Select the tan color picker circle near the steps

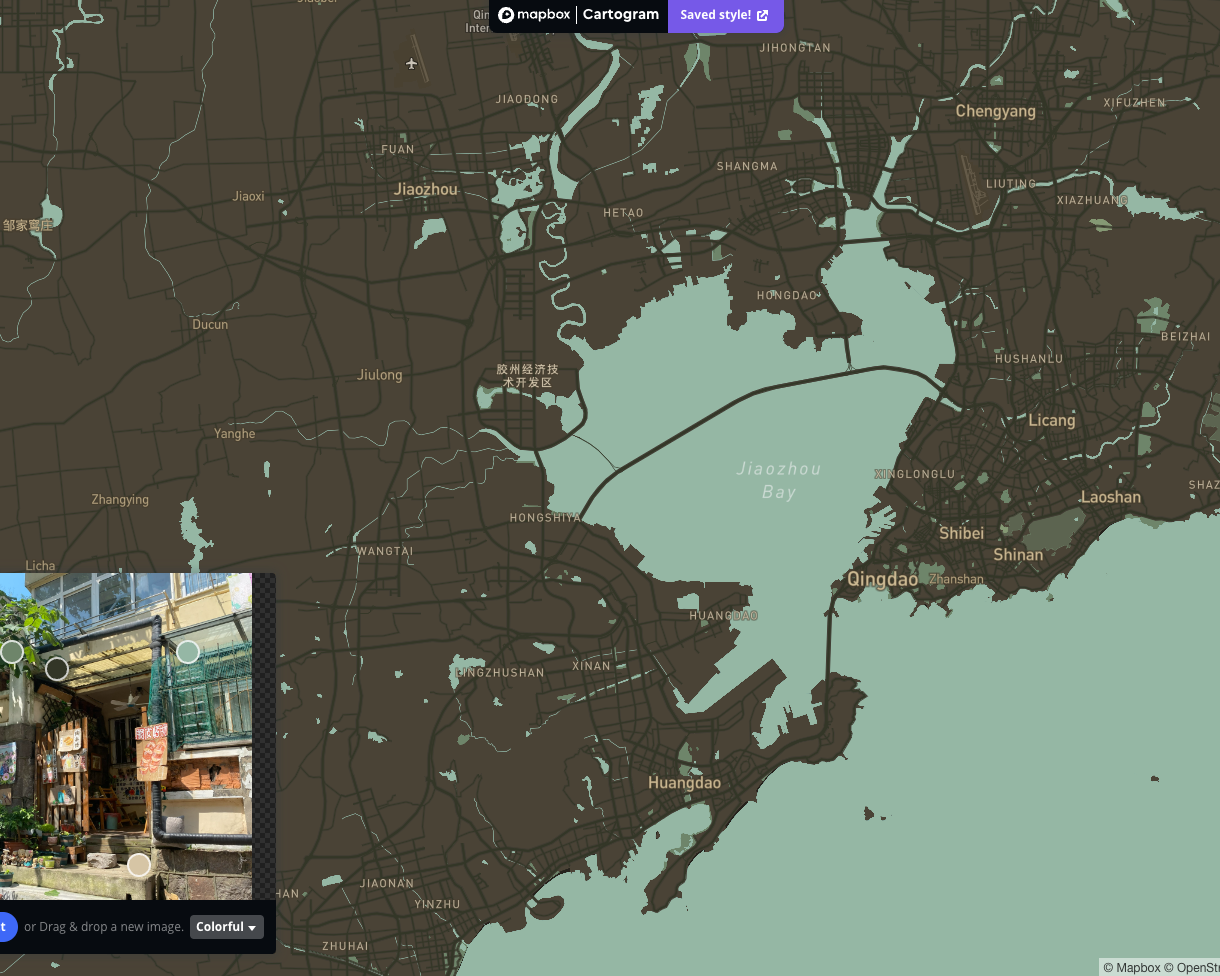[x=138, y=865]
